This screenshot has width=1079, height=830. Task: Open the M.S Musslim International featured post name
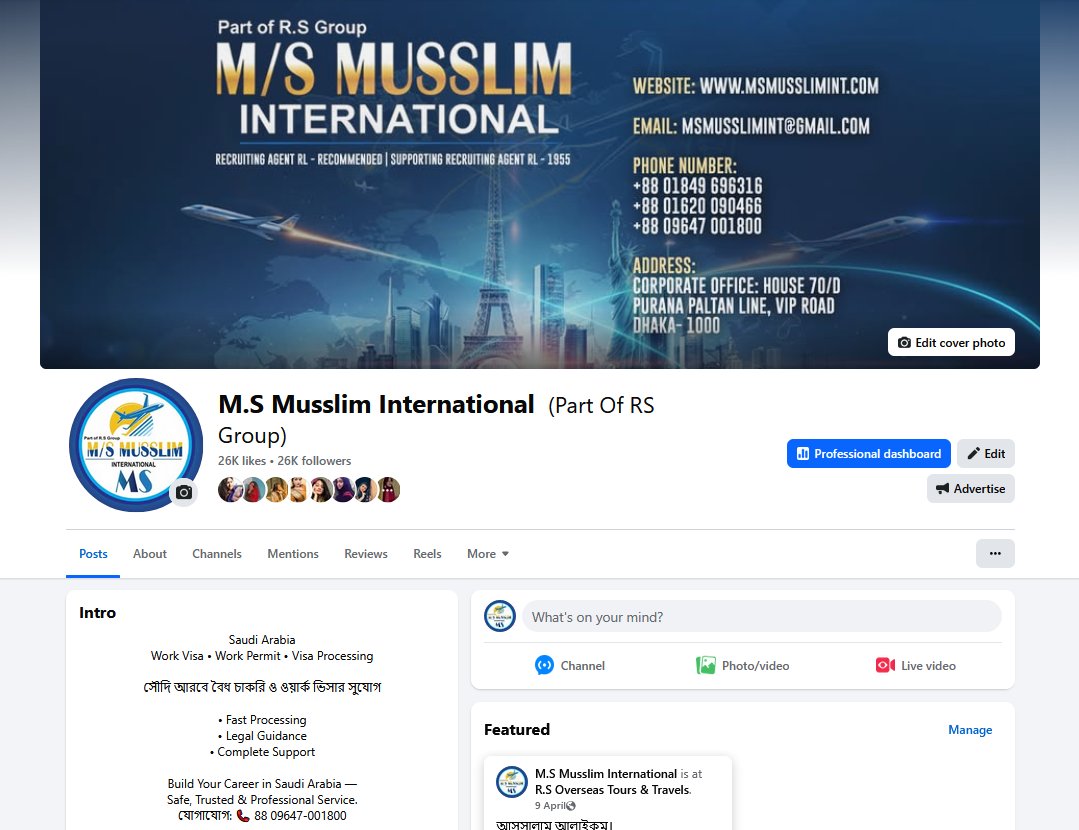(606, 774)
